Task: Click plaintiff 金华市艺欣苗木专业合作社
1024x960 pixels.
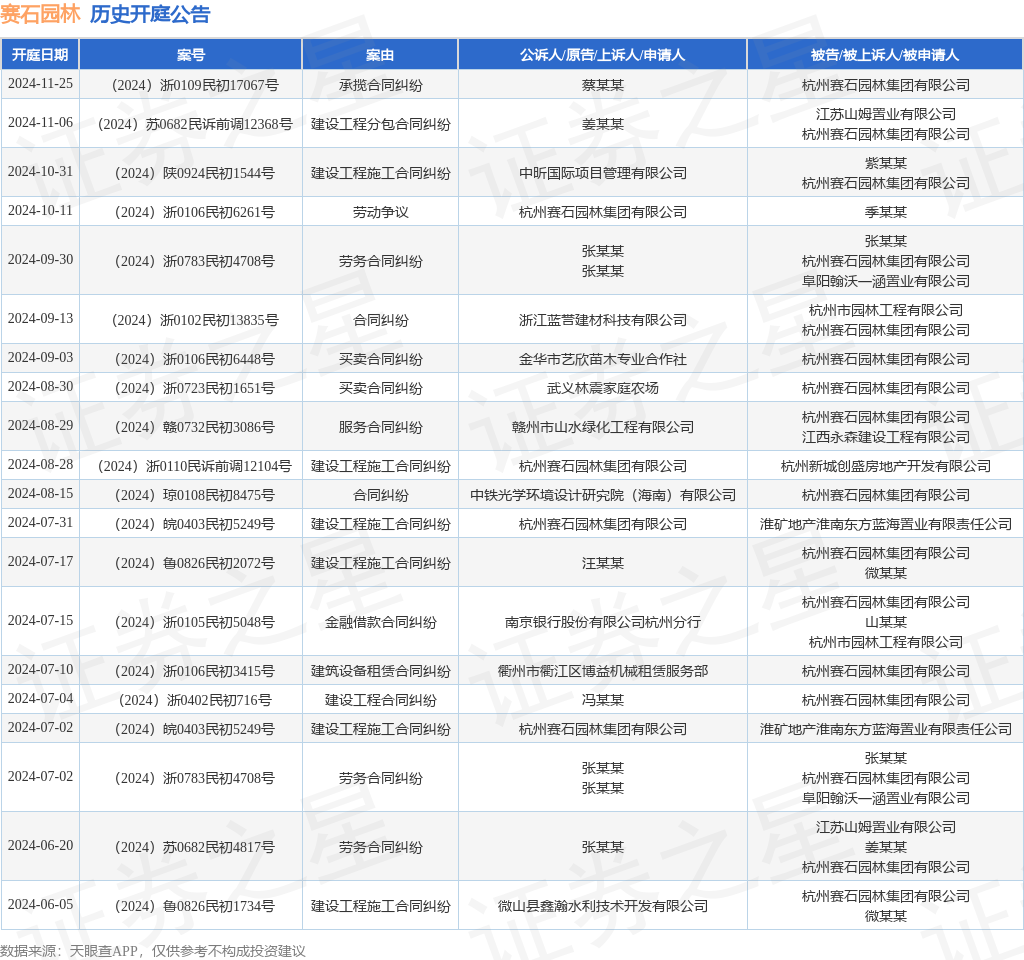Action: [x=603, y=359]
